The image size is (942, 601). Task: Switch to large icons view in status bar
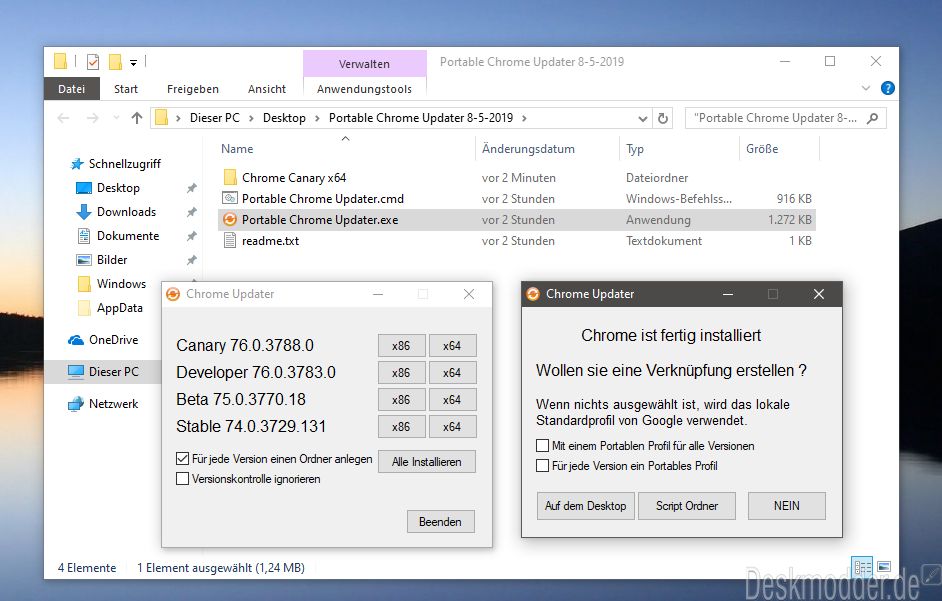point(884,567)
